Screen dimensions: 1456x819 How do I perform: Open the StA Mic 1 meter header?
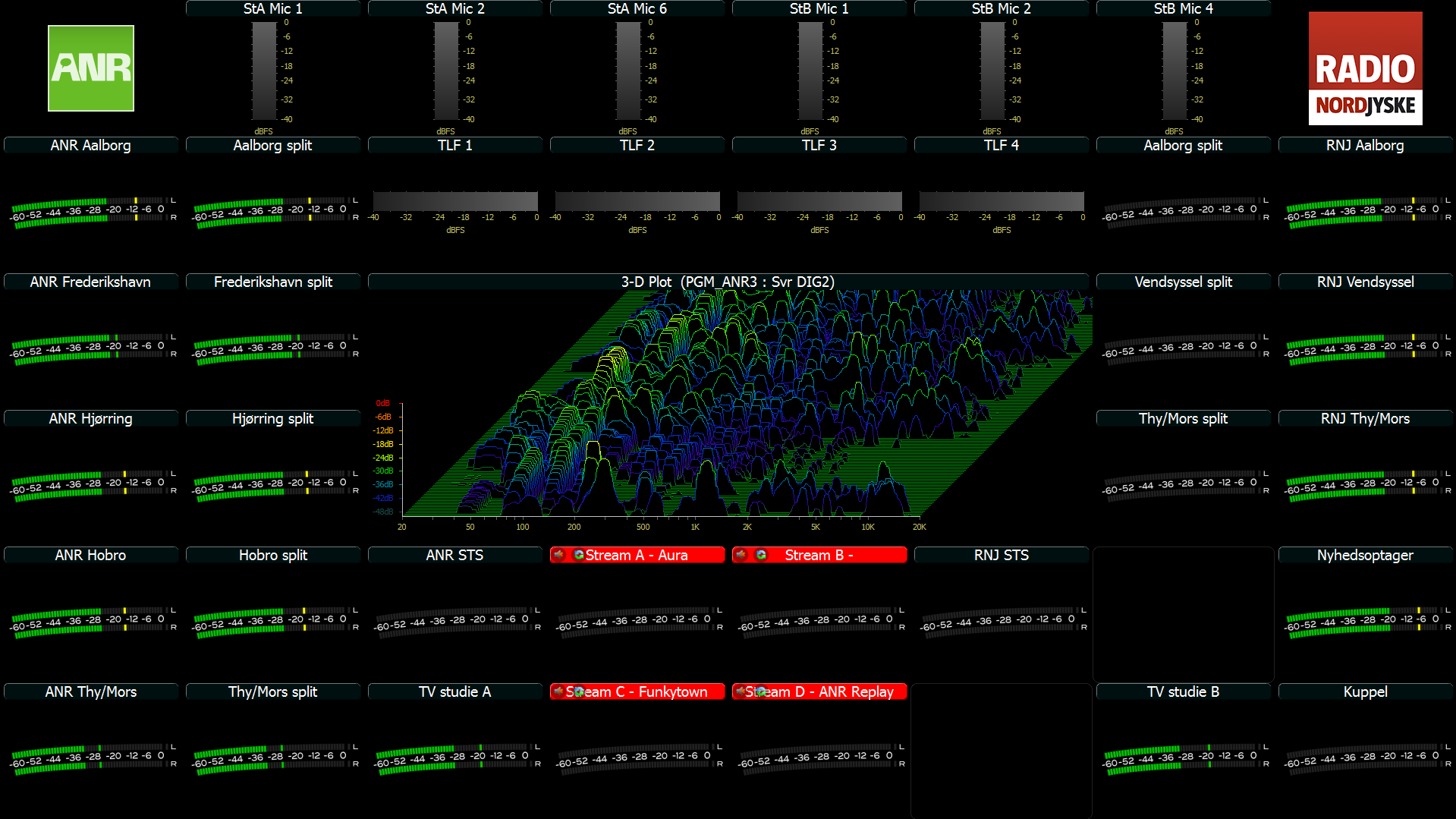click(x=273, y=8)
